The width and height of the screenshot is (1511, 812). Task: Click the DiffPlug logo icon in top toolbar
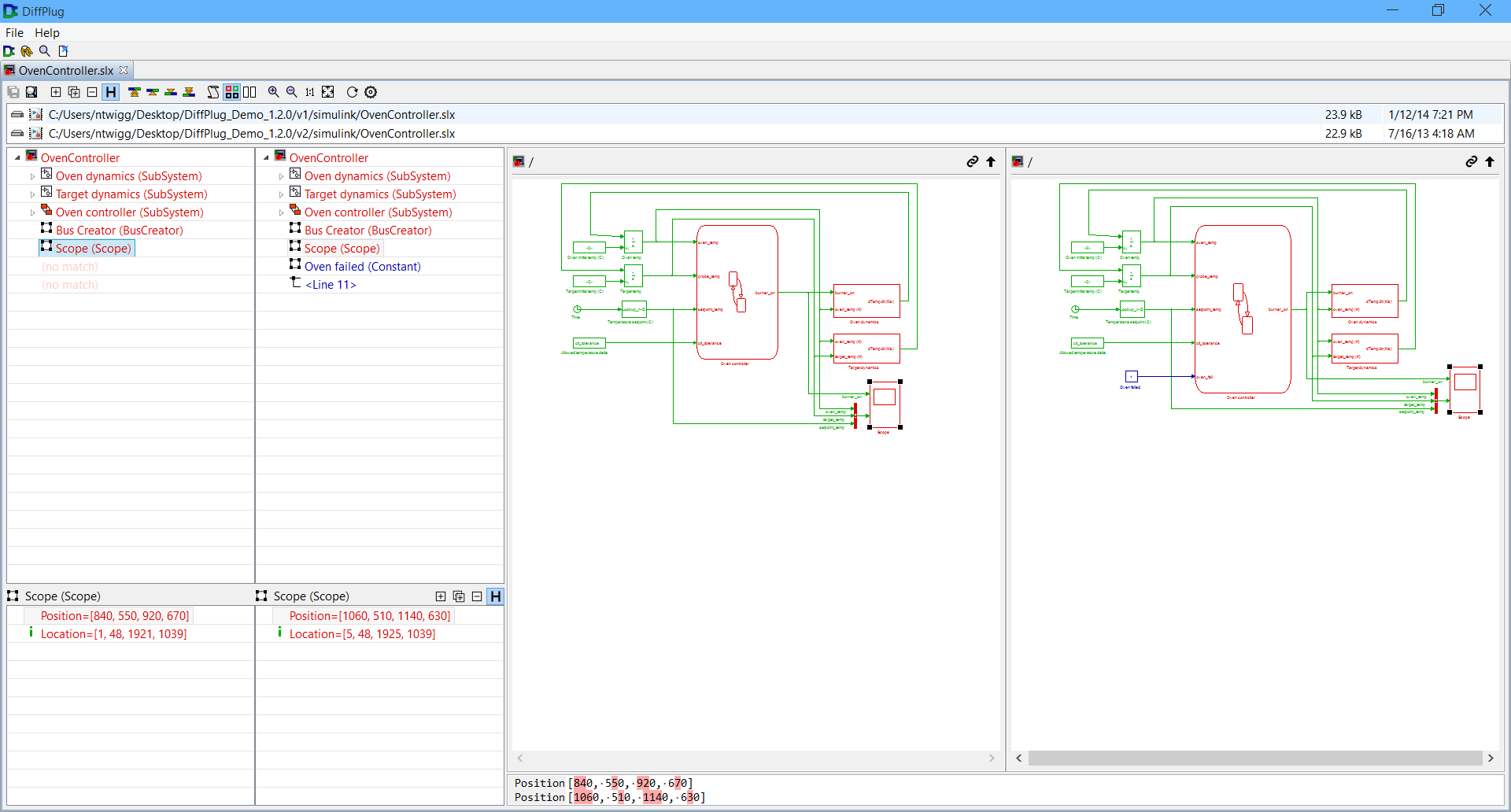tap(9, 51)
